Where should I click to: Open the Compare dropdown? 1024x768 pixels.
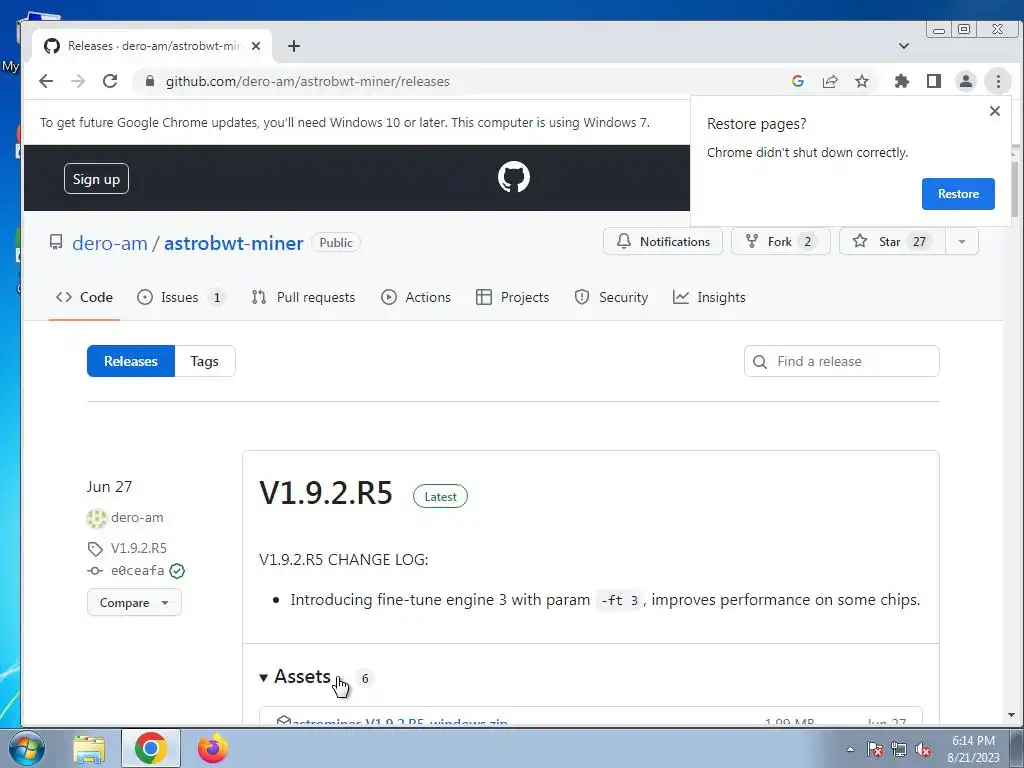tap(134, 603)
